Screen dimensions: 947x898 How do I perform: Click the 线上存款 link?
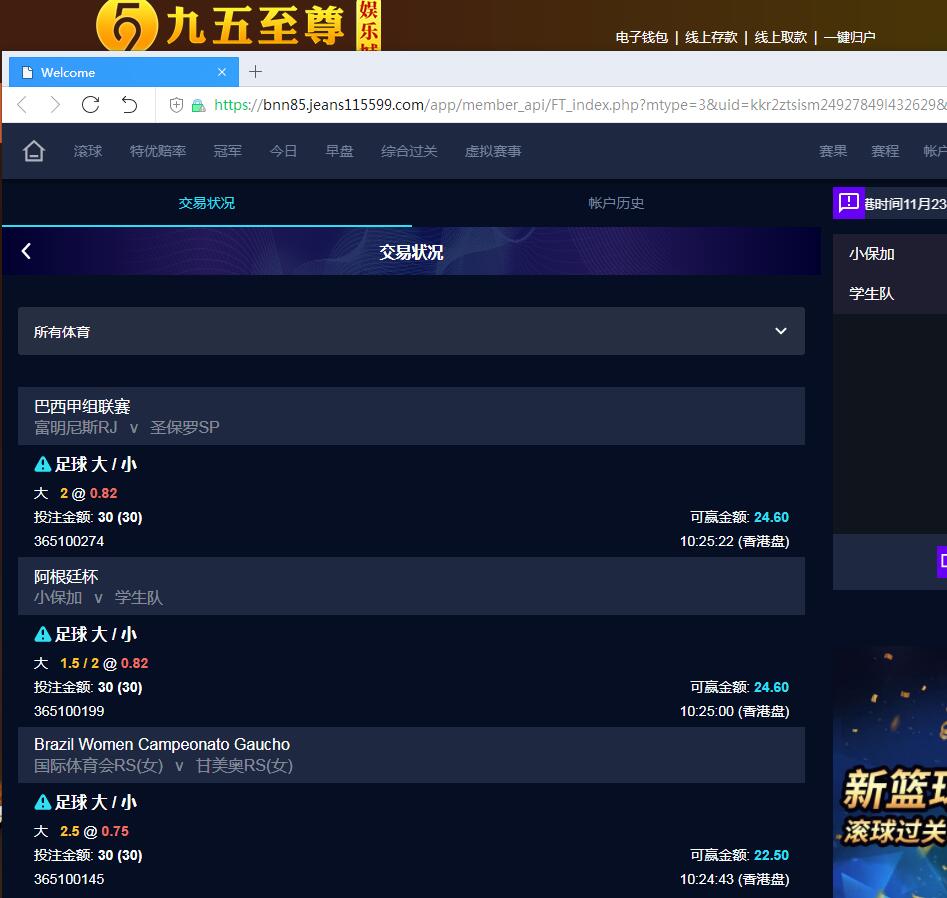pyautogui.click(x=711, y=37)
